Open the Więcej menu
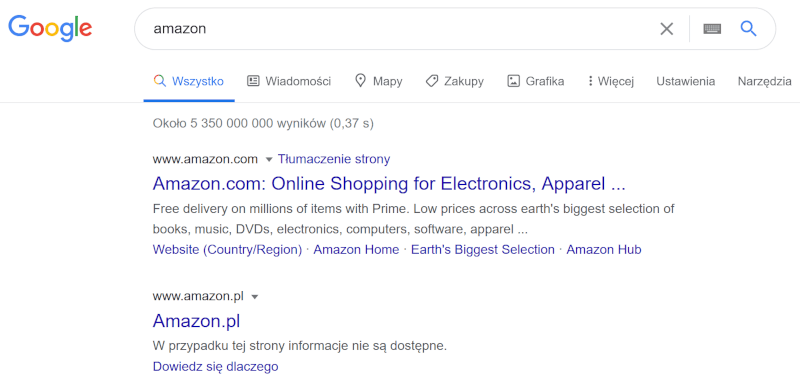The image size is (800, 382). coord(611,81)
